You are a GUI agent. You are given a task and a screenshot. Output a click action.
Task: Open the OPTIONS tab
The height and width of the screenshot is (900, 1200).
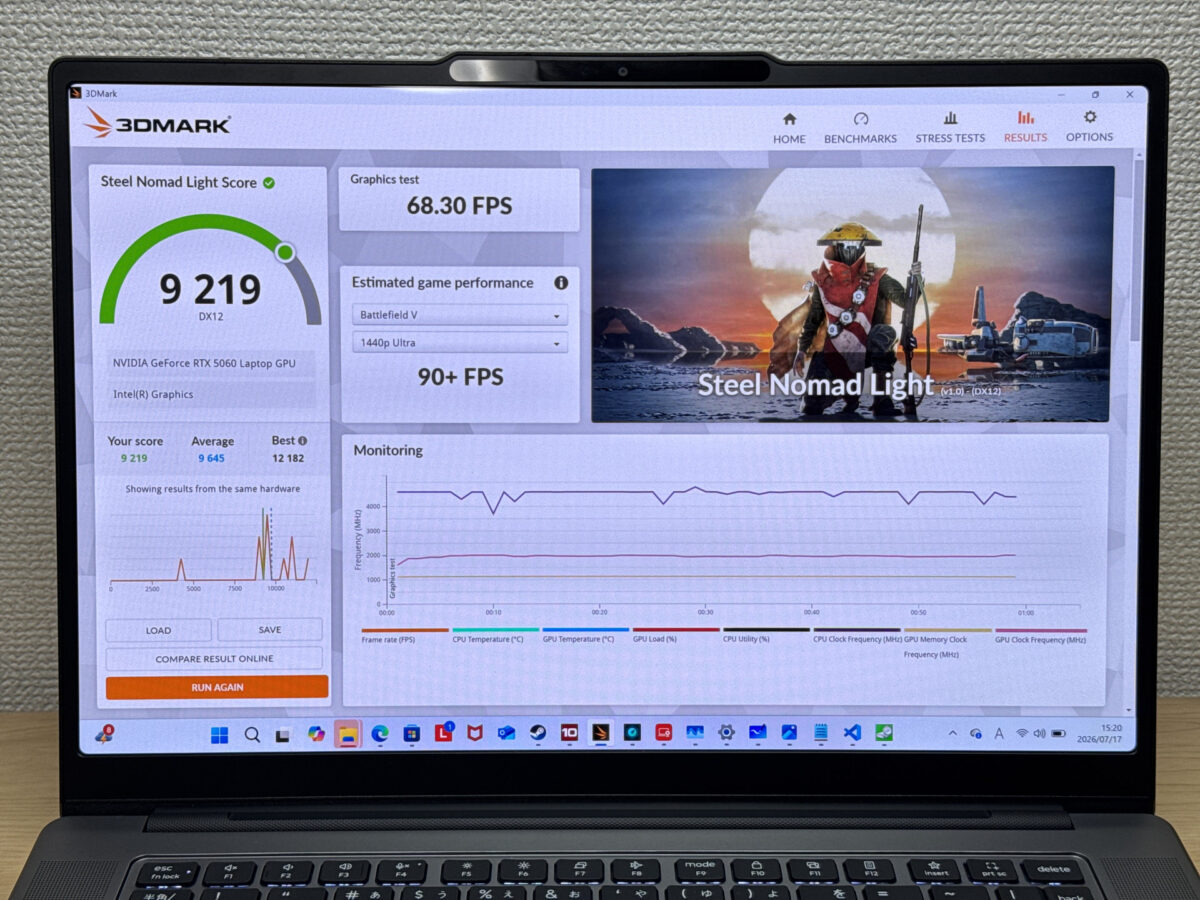pos(1089,127)
